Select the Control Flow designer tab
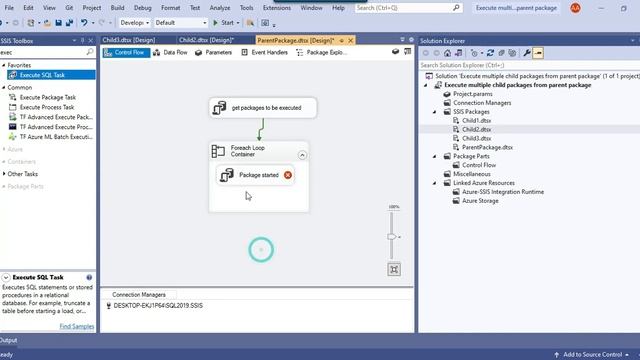The height and width of the screenshot is (360, 640). 126,53
